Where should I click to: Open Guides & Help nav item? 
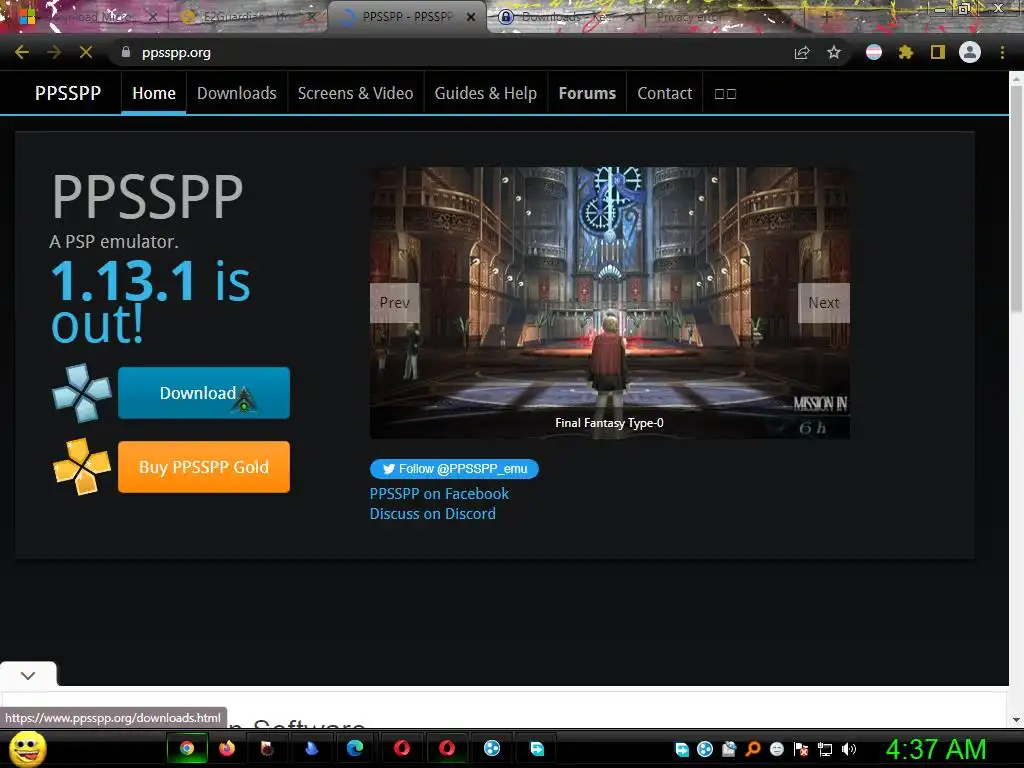(x=485, y=93)
